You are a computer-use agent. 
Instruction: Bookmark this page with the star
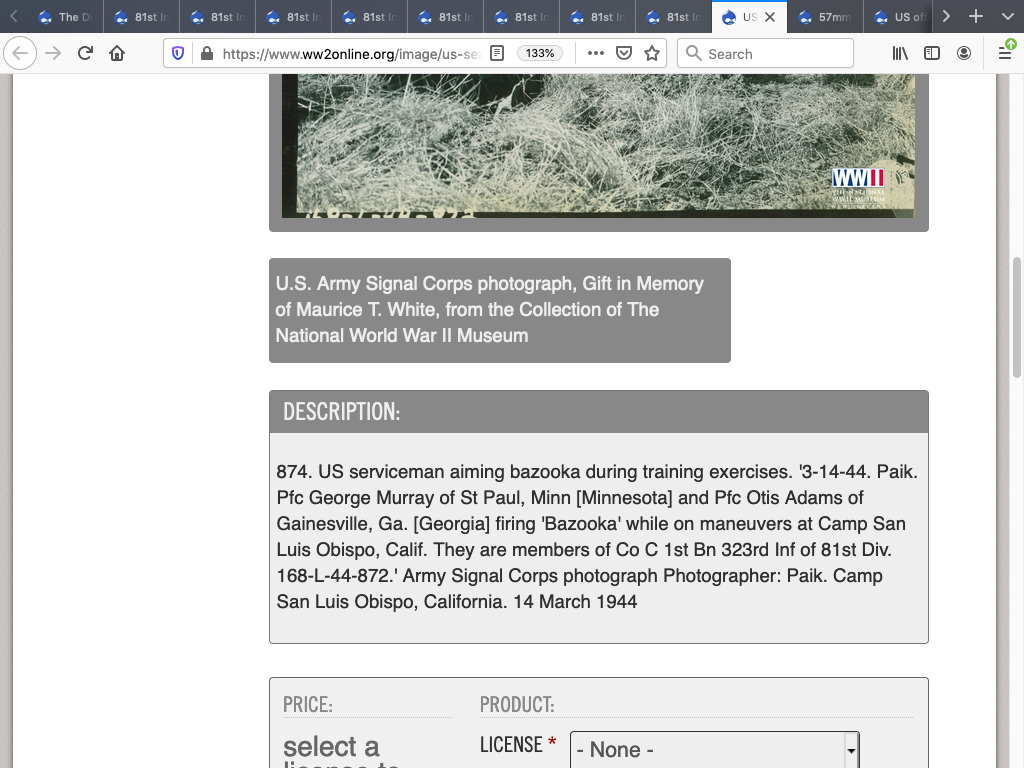click(652, 54)
